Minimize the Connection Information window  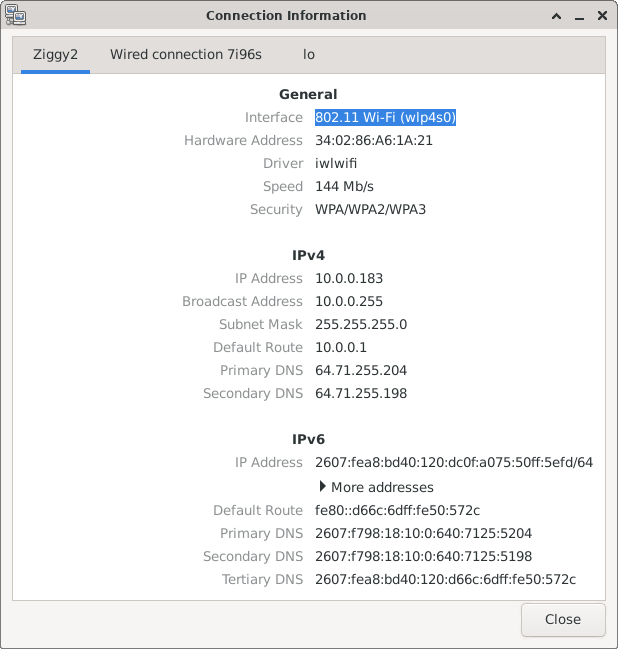tap(580, 17)
